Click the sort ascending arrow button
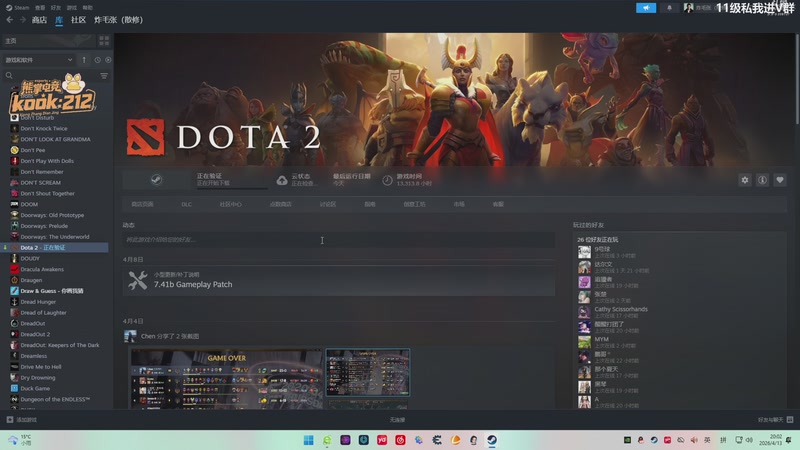The height and width of the screenshot is (450, 800). click(84, 60)
